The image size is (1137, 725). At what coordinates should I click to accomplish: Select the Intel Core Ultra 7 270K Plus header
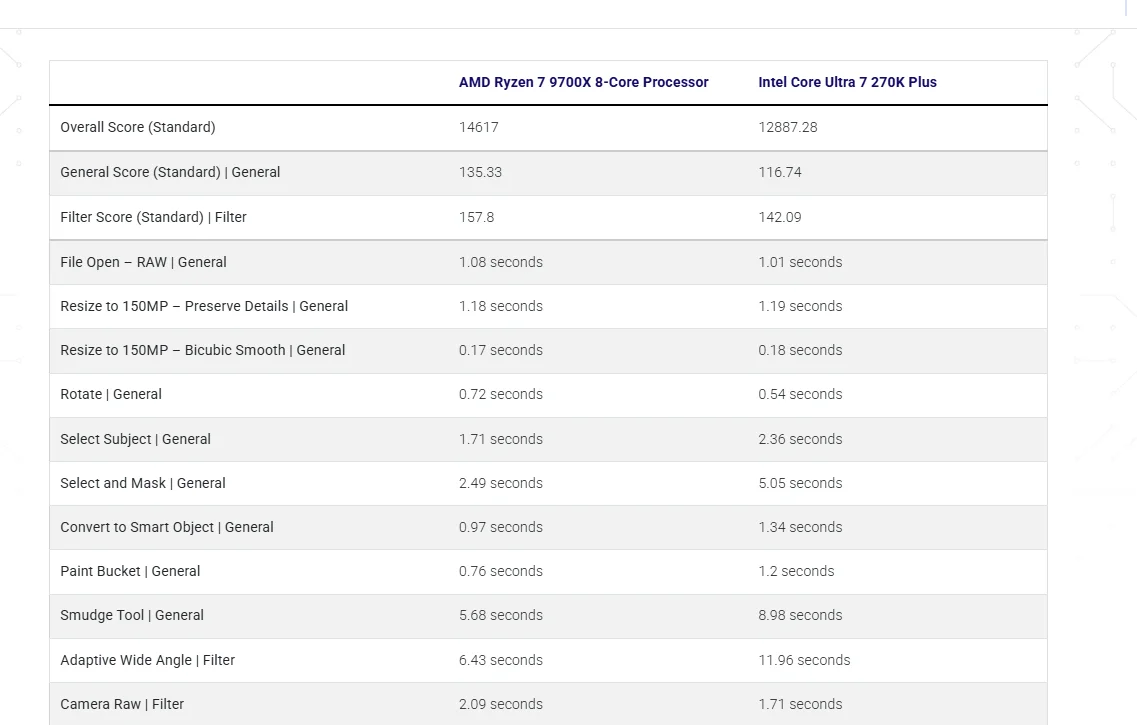click(847, 82)
